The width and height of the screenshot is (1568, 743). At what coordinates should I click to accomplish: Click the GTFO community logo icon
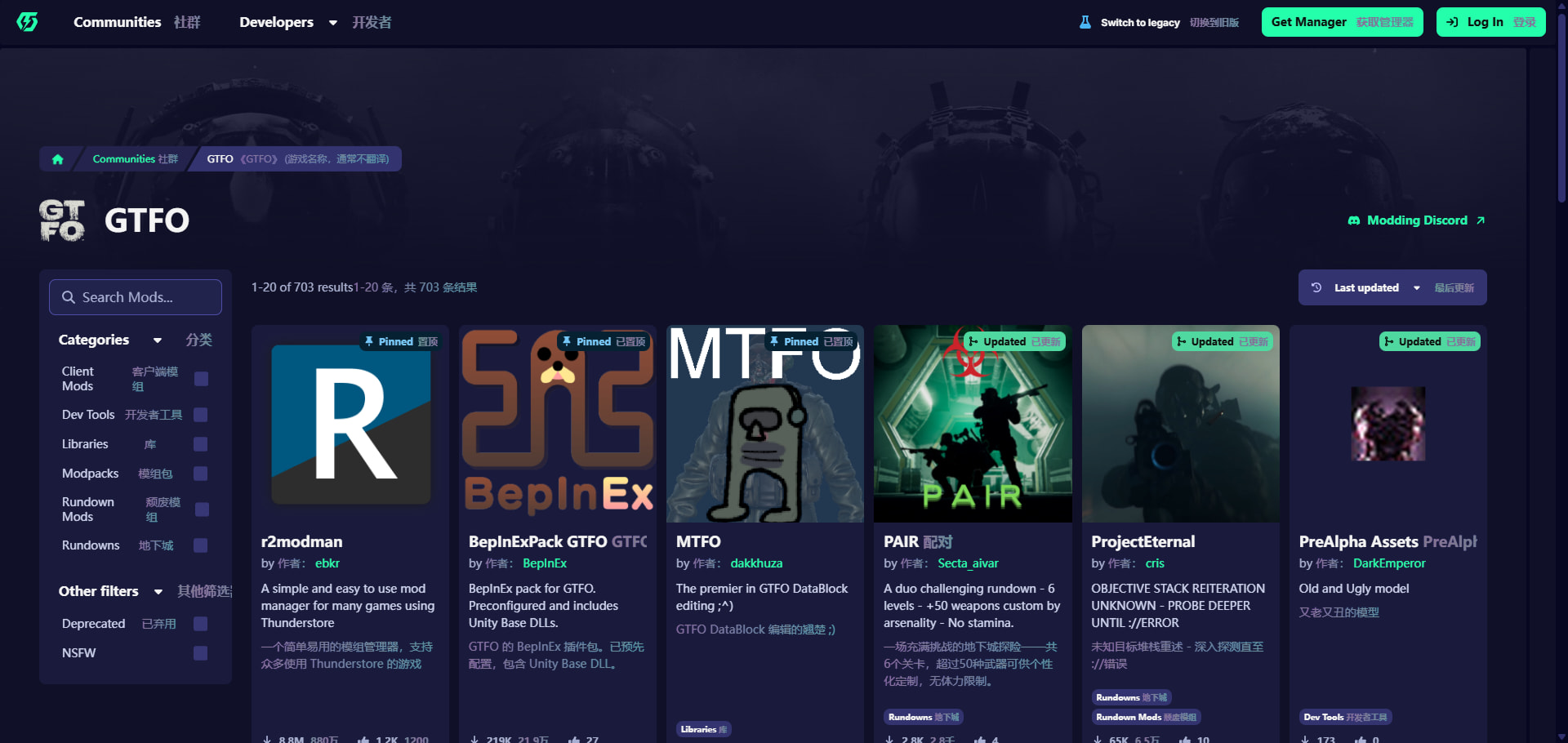tap(62, 220)
